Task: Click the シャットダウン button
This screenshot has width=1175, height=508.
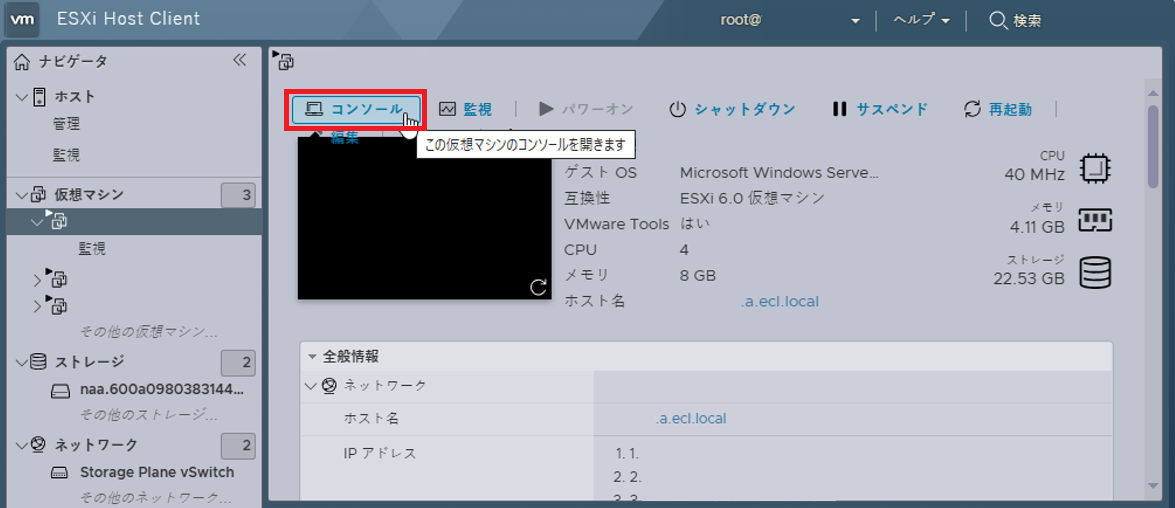Action: 731,109
